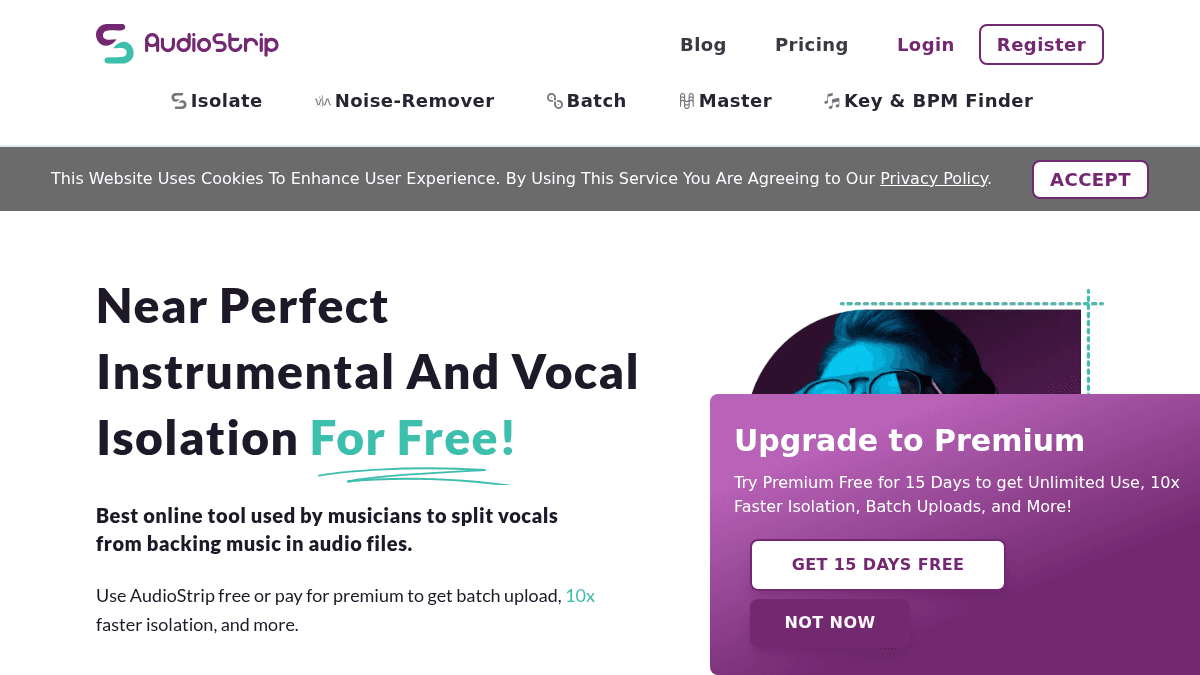Open the Privacy Policy link
This screenshot has width=1200, height=675.
[934, 179]
